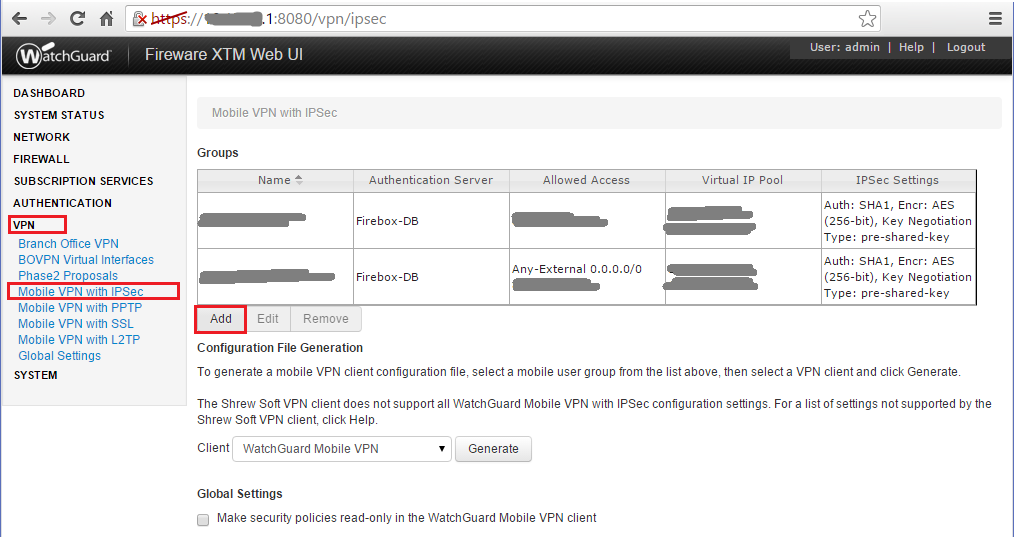Screen dimensions: 1014x537
Task: Sort by IPSec Settings column header
Action: [x=898, y=181]
